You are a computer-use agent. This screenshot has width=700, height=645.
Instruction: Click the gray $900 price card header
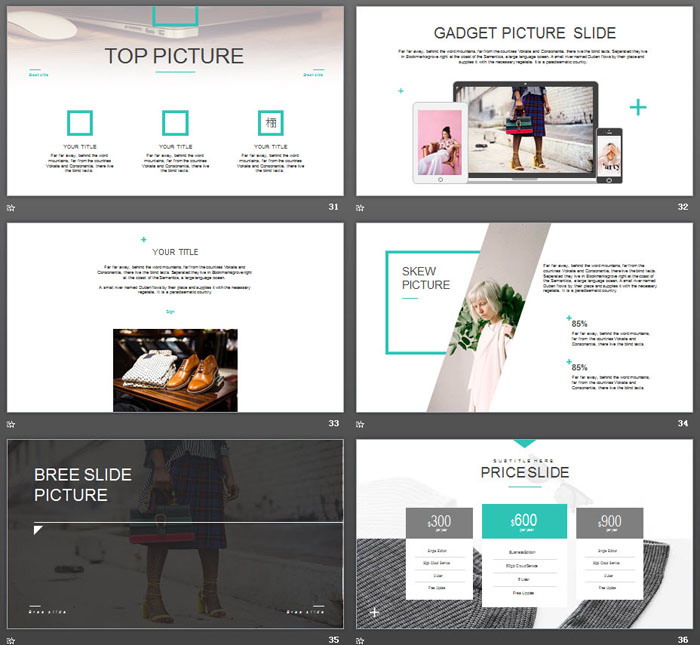pos(609,523)
